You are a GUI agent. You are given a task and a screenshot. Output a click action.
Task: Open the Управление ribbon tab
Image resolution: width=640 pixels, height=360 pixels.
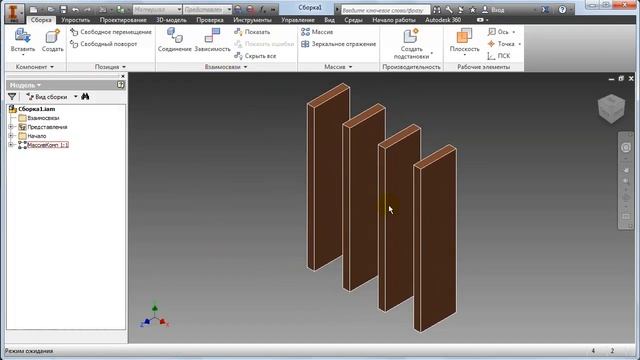click(x=298, y=20)
